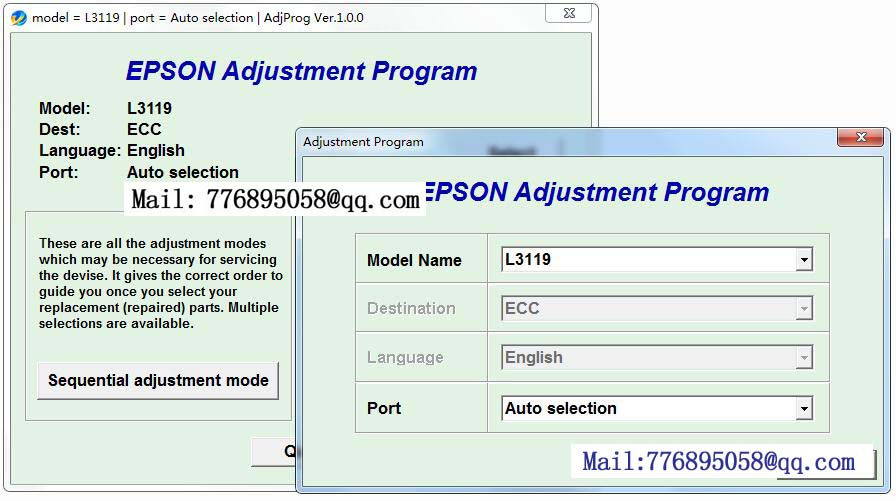Click the Model Name label
This screenshot has width=896, height=501.
(414, 261)
